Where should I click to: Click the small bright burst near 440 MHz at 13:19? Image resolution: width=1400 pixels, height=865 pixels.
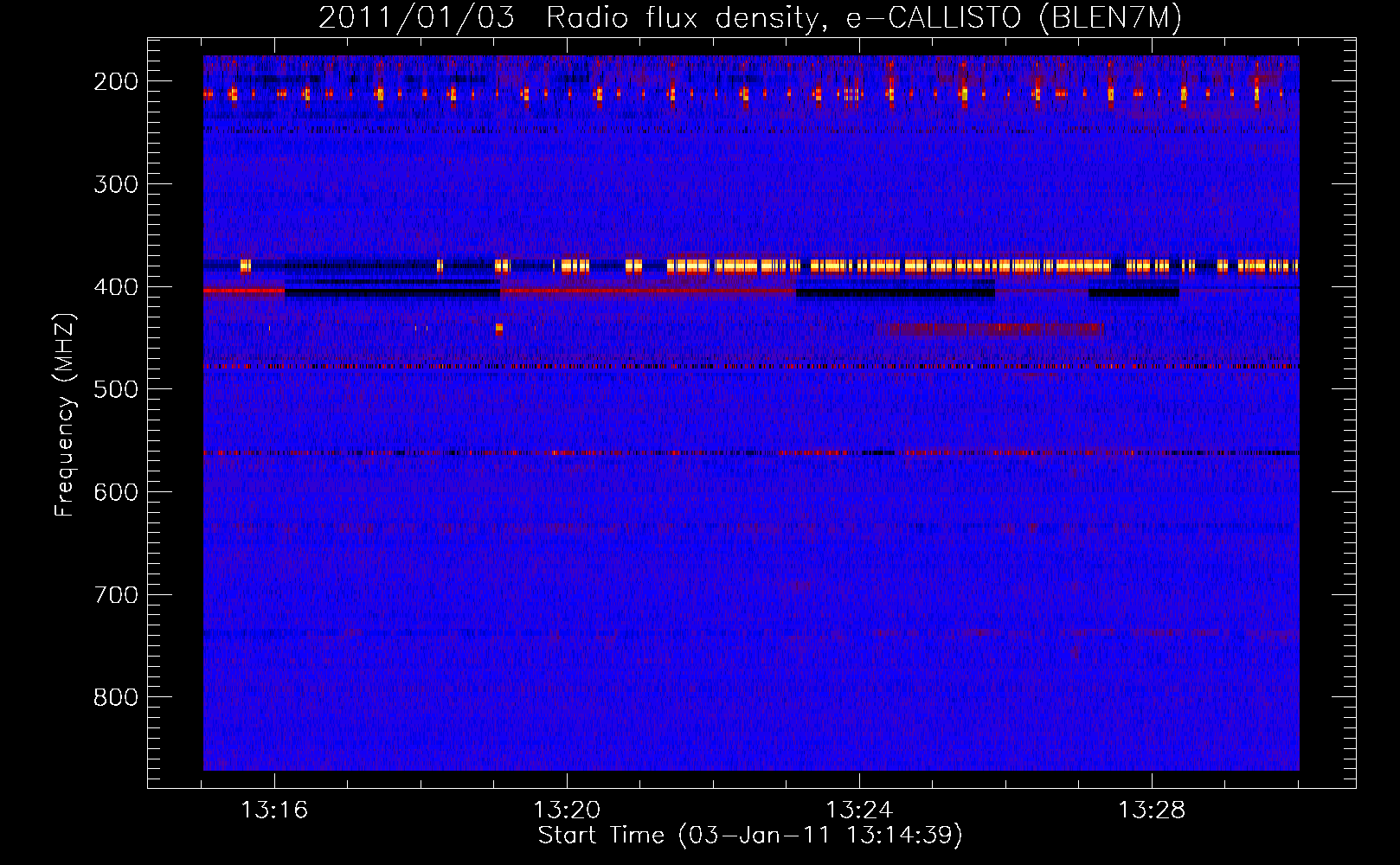click(499, 329)
